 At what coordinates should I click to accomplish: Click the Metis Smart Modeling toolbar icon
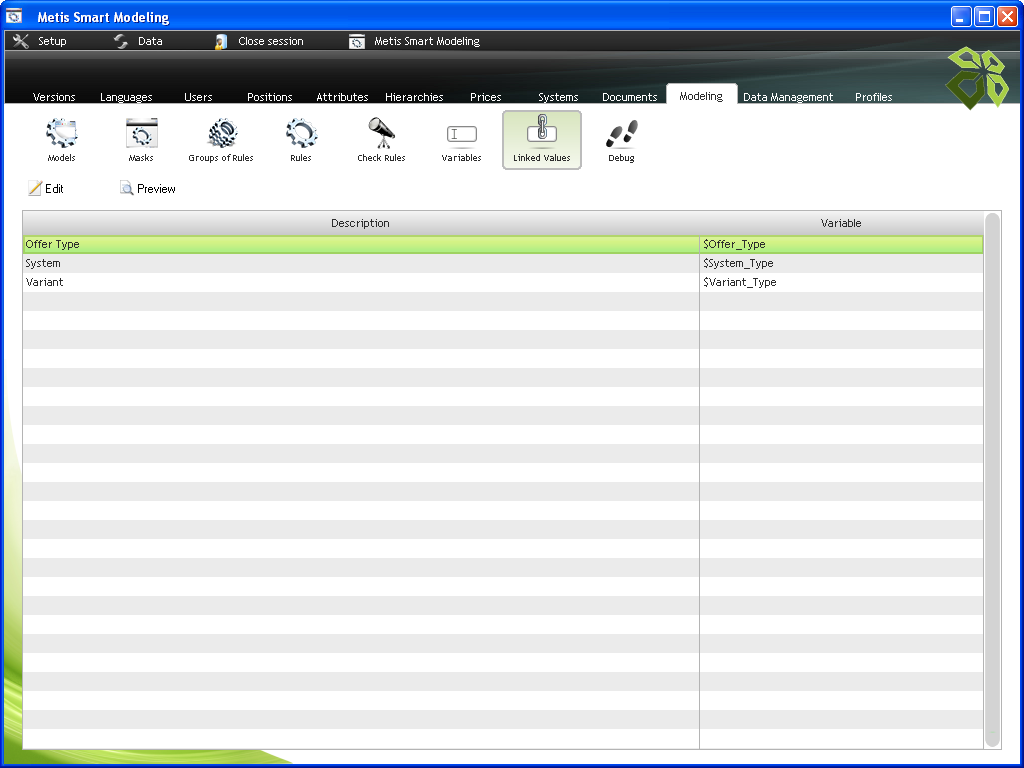click(x=357, y=42)
